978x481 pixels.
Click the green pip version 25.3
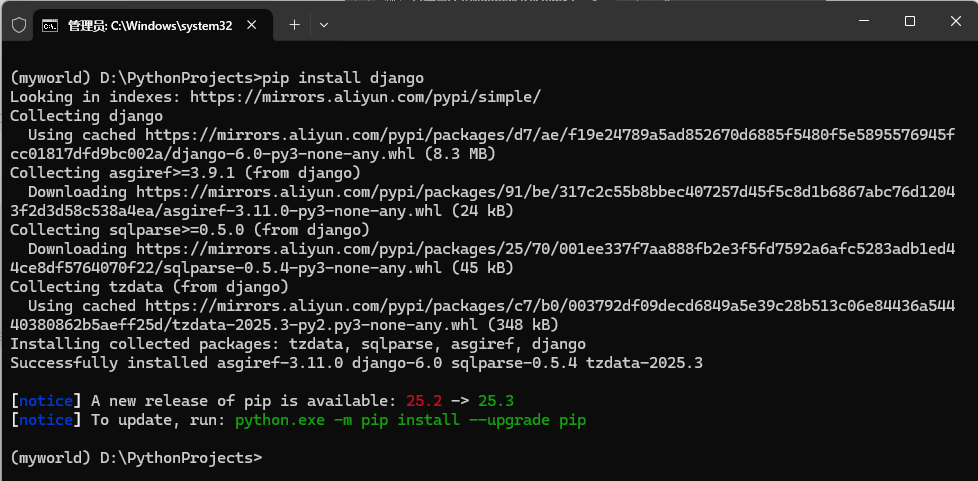(x=496, y=401)
